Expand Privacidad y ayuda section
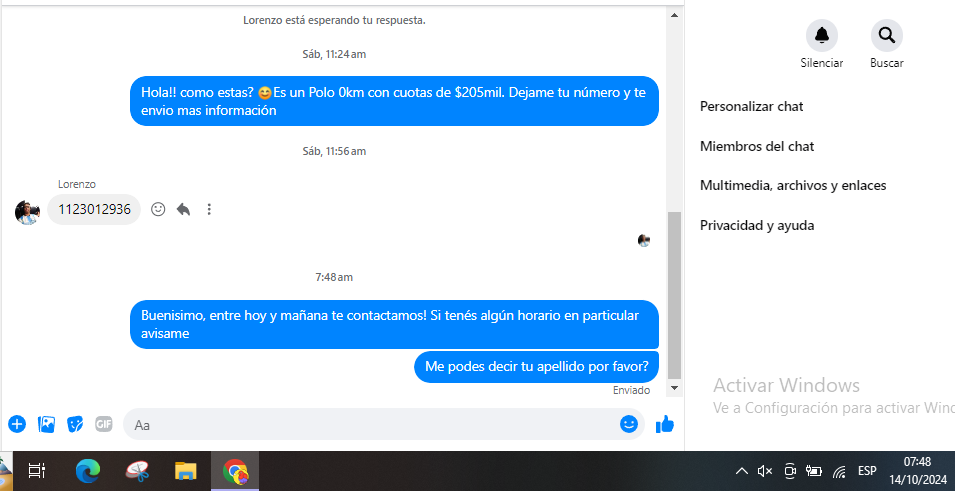This screenshot has height=491, width=955. 757,225
